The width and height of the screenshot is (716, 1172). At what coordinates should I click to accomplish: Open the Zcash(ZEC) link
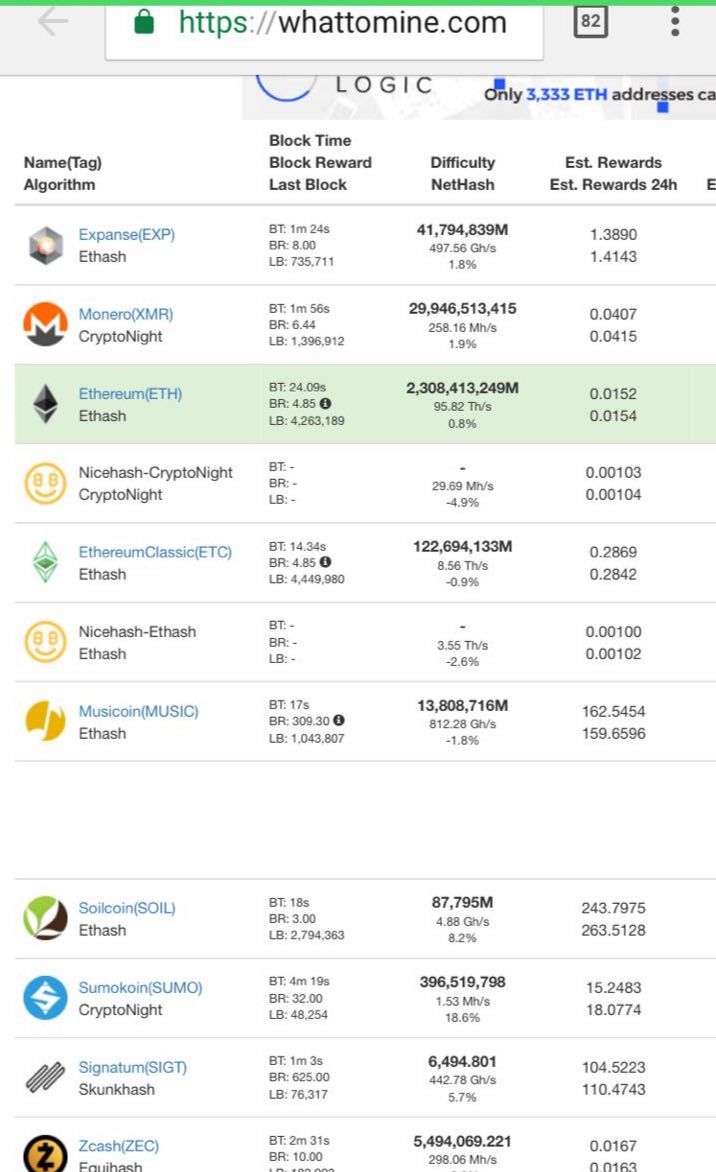tap(119, 1147)
